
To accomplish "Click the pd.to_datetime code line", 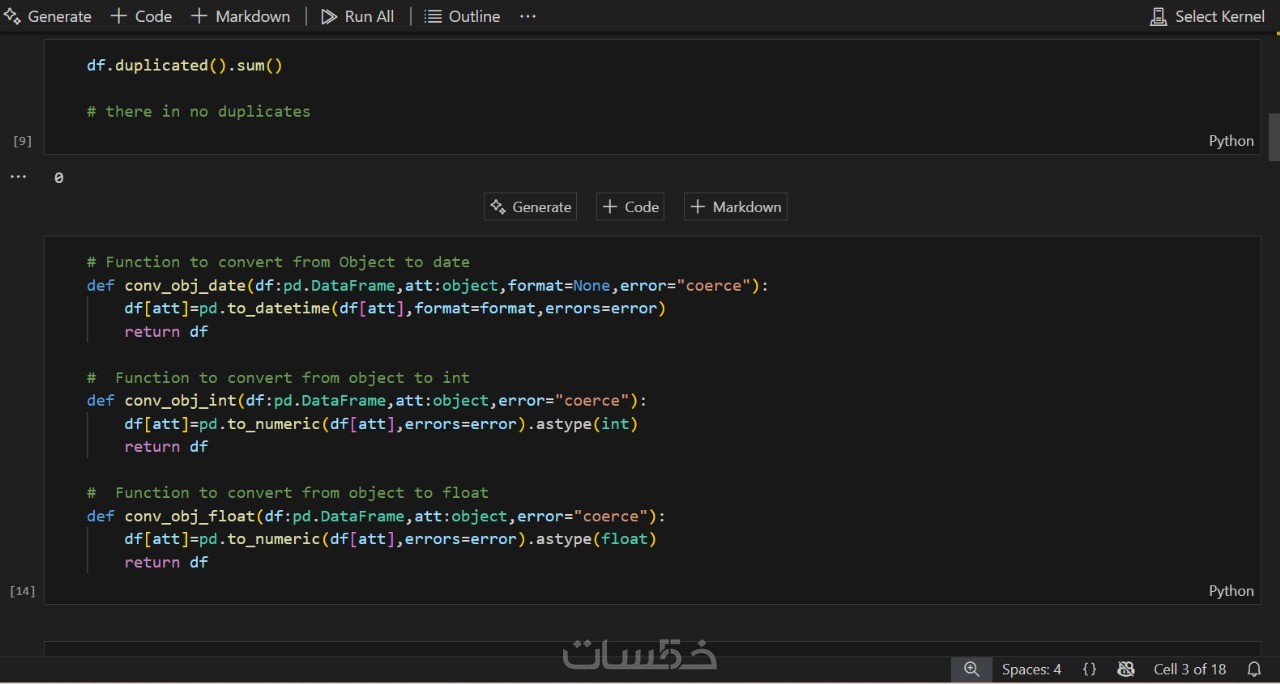I will coord(395,308).
